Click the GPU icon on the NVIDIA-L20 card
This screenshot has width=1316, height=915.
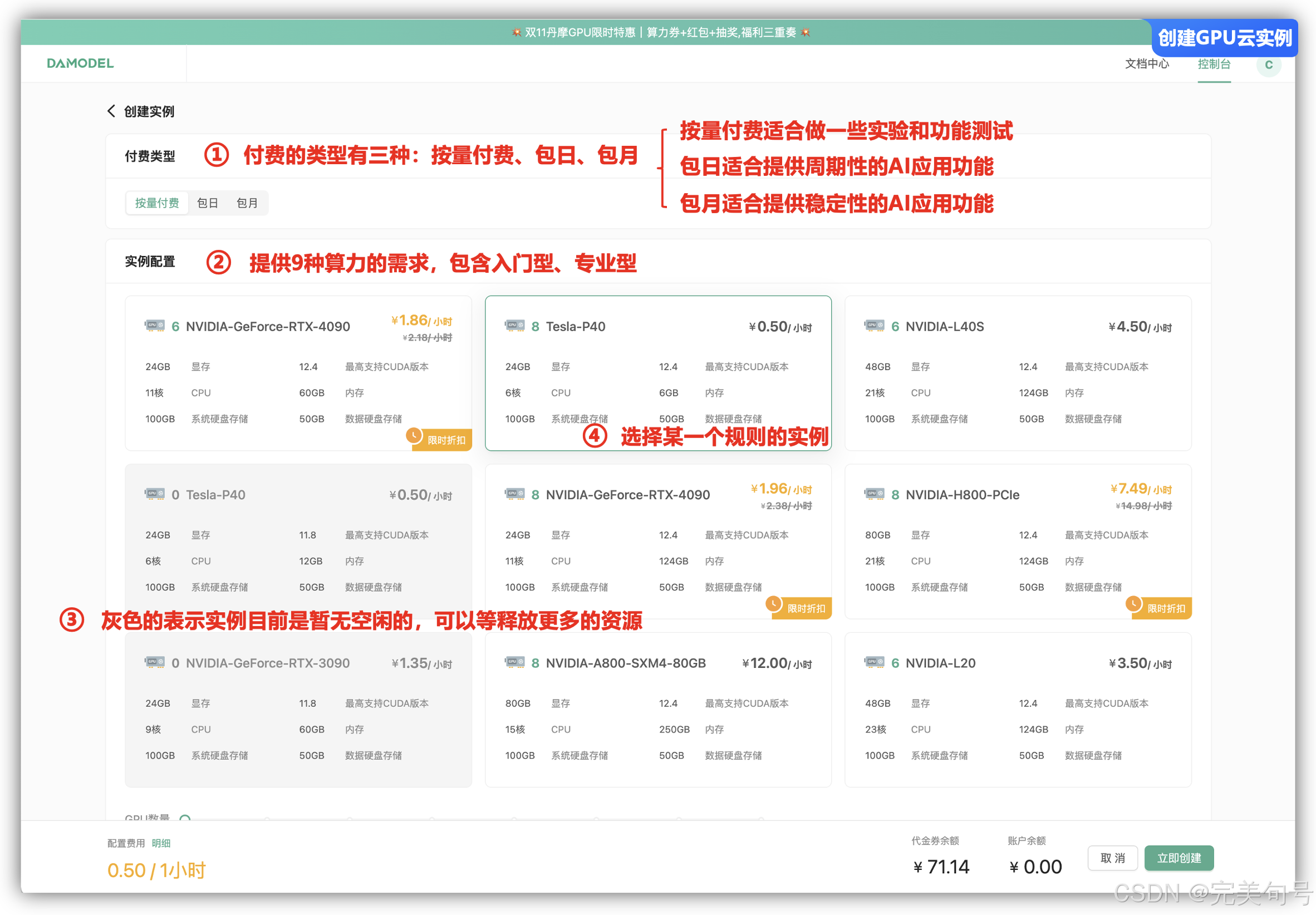(874, 662)
